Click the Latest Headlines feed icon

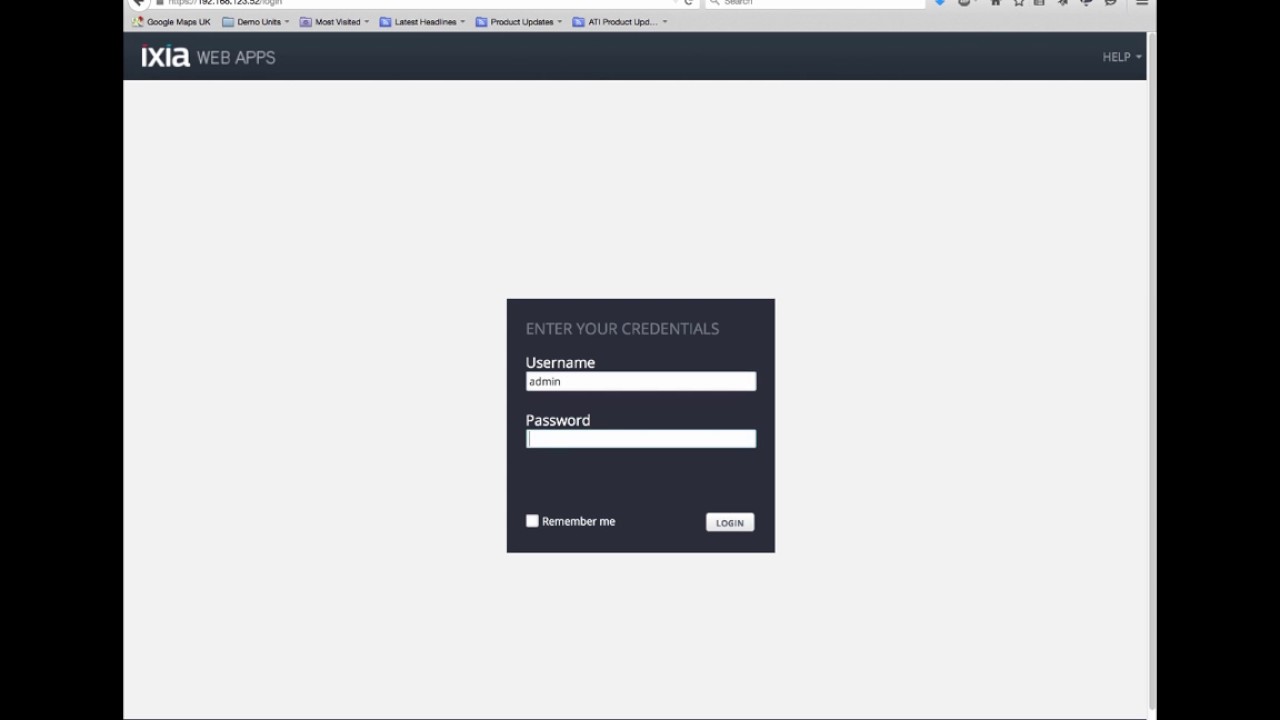pos(385,22)
